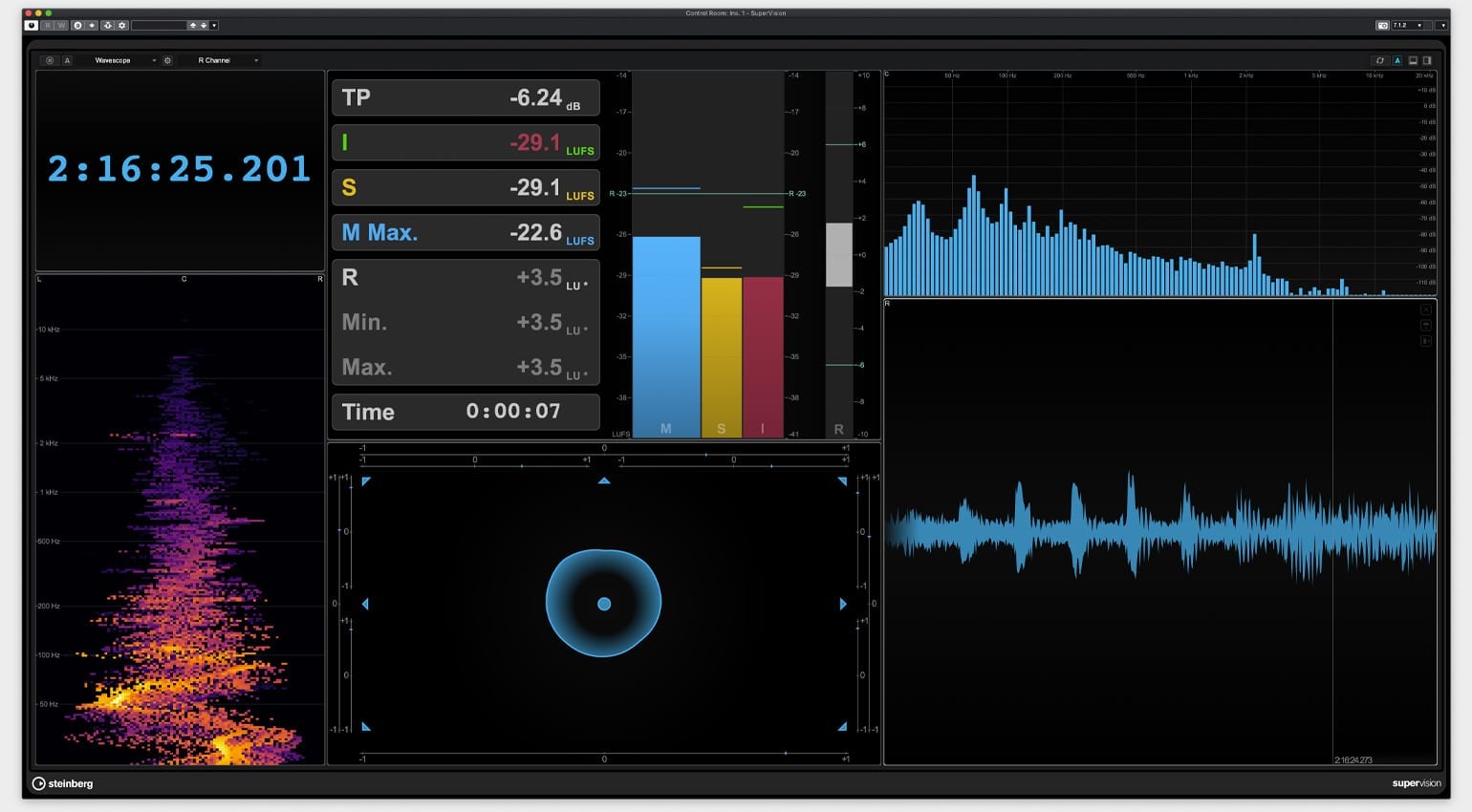Click the red I integrated loudness bar

(763, 357)
